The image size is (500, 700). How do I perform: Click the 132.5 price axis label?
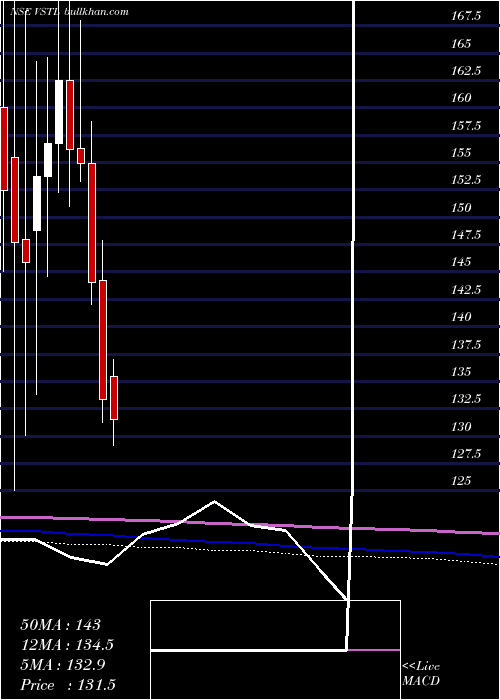coord(466,399)
